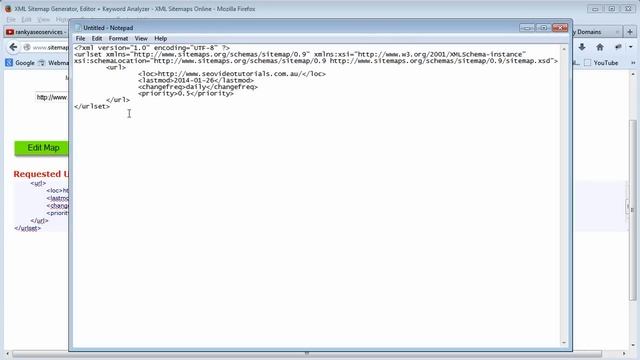The height and width of the screenshot is (360, 640).
Task: Click the Notepad title bar icon
Action: point(78,28)
